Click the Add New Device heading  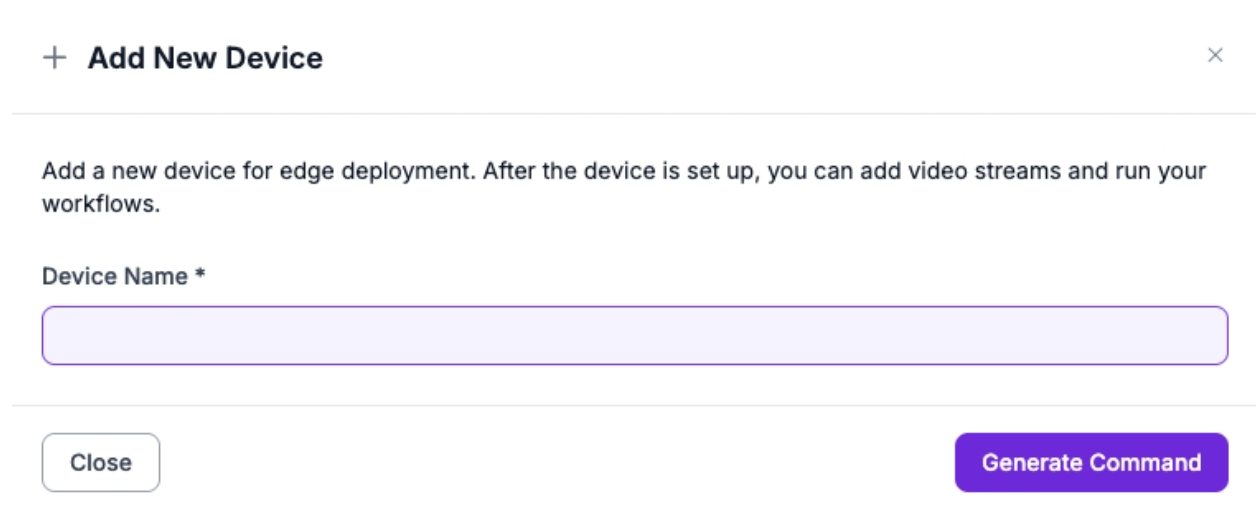coord(205,58)
